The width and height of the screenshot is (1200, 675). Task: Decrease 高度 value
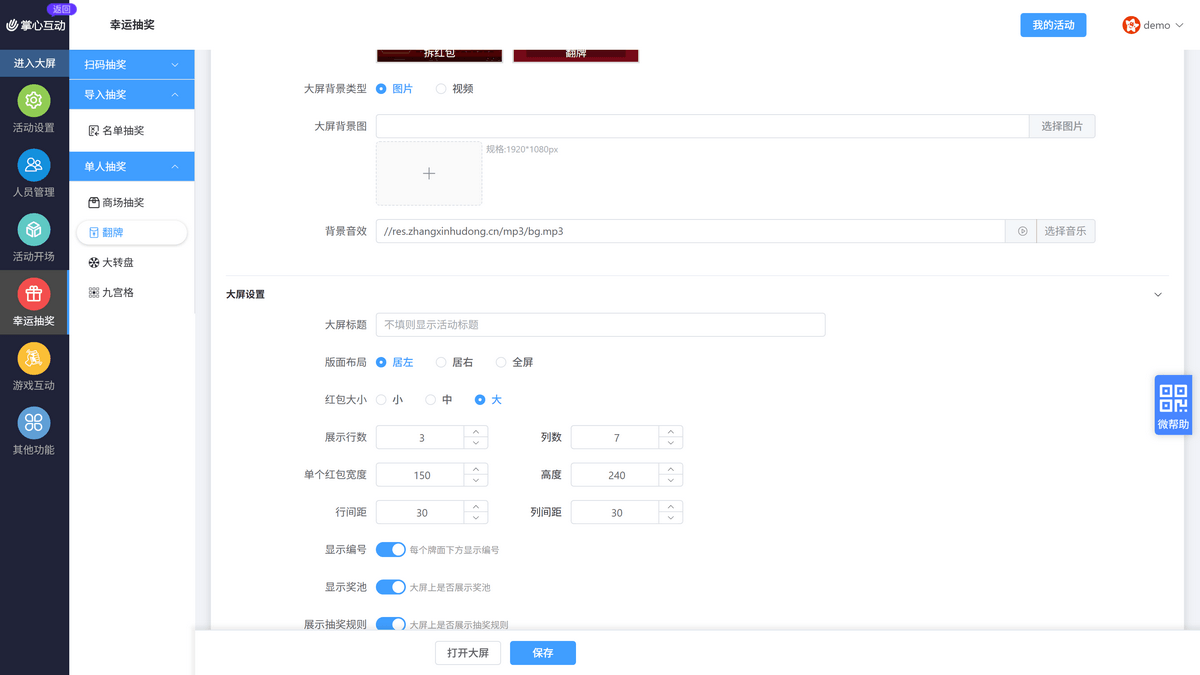point(671,480)
